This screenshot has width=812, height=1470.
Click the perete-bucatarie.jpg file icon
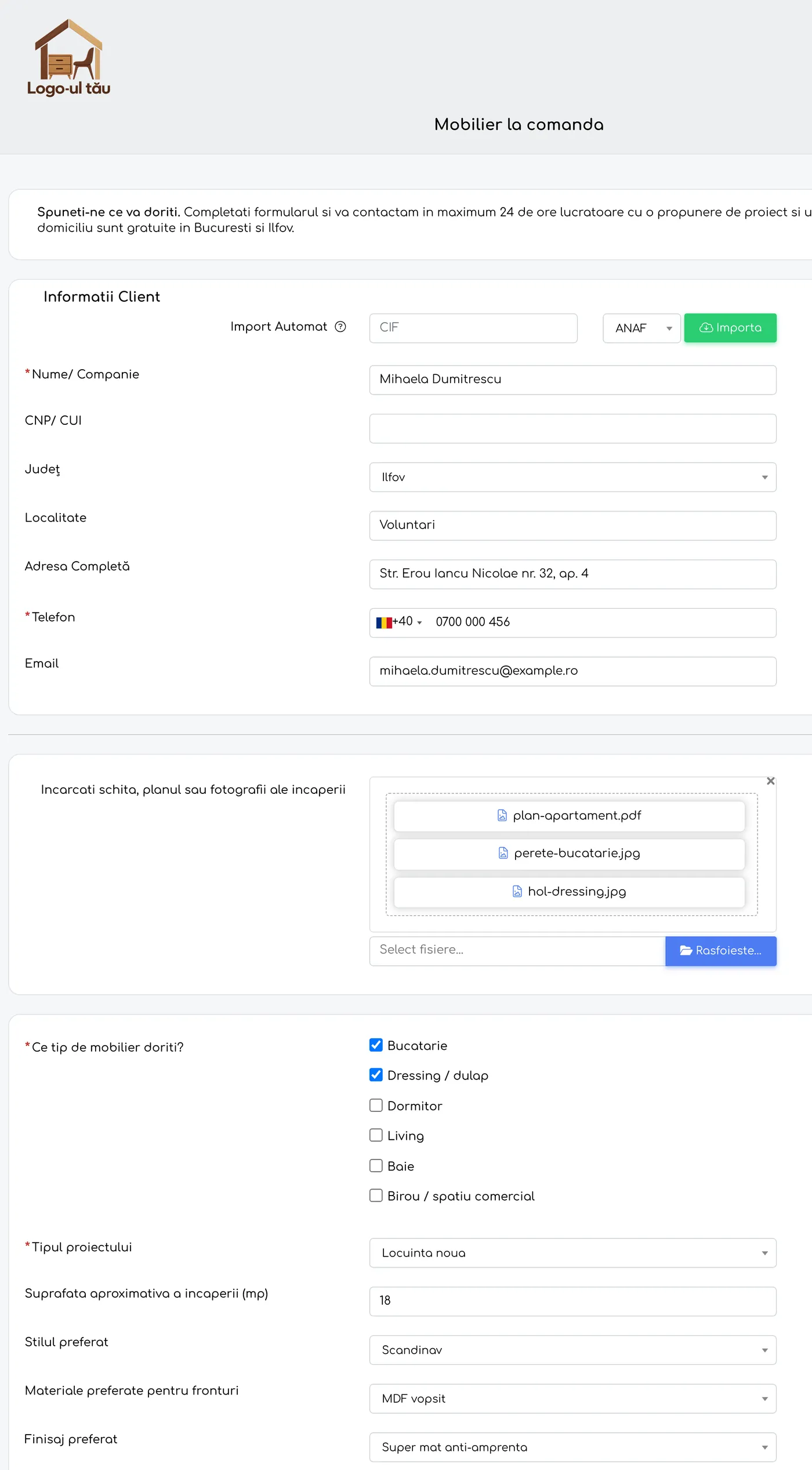[x=503, y=853]
